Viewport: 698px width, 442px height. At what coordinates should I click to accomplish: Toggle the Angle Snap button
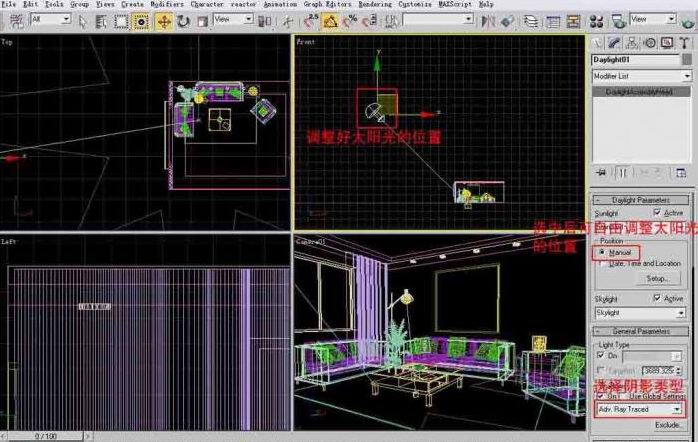tap(330, 21)
